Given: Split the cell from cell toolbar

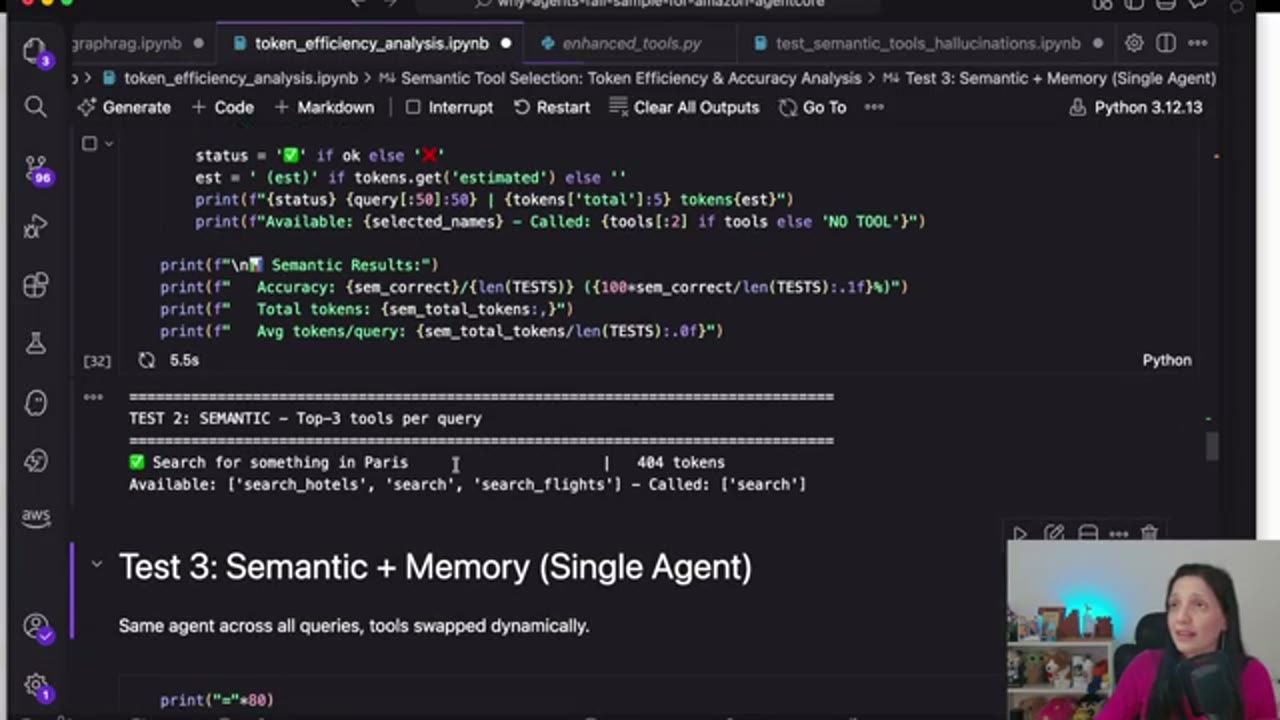Looking at the screenshot, I should coord(1088,534).
